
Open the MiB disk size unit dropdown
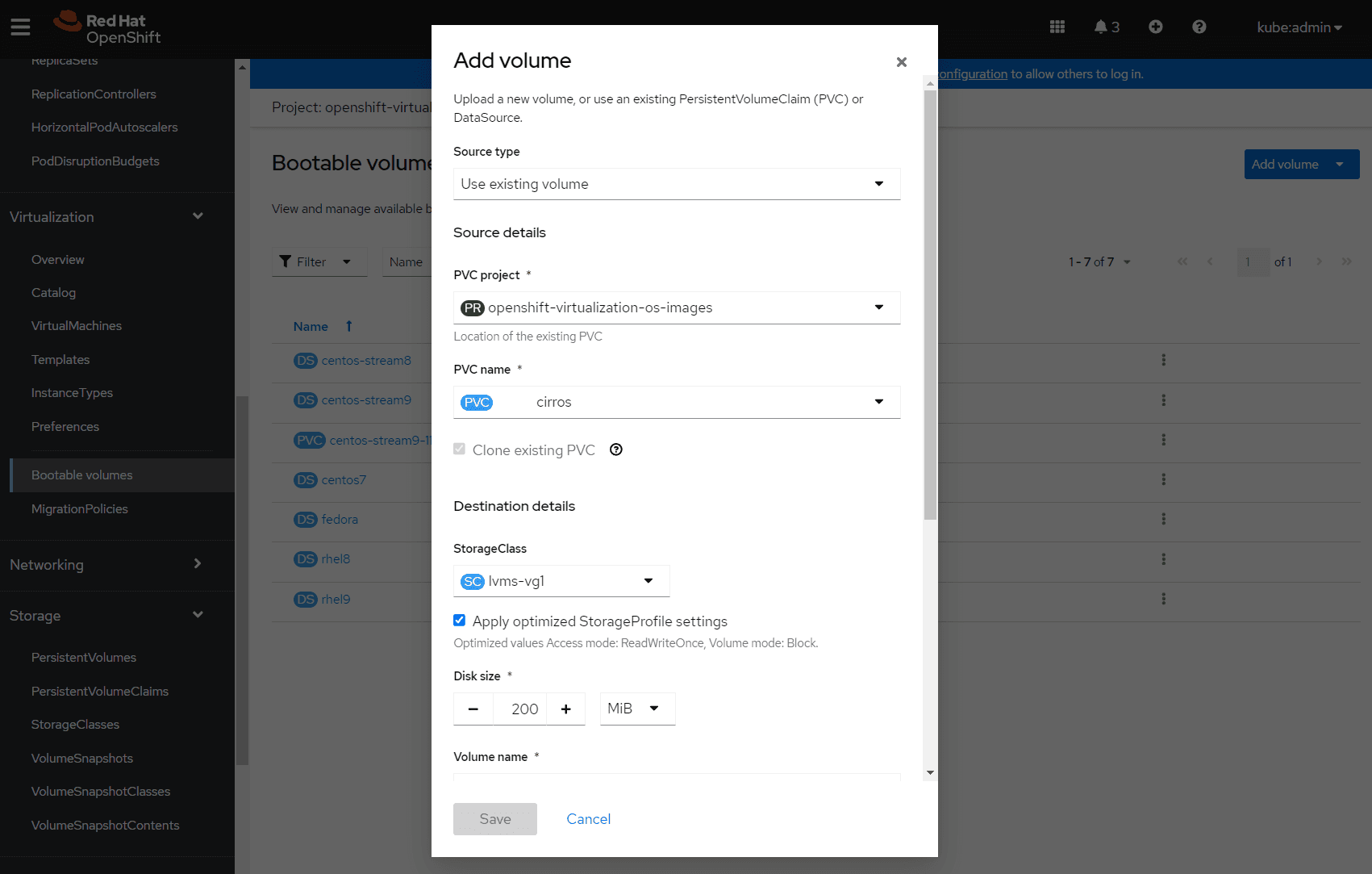click(637, 709)
